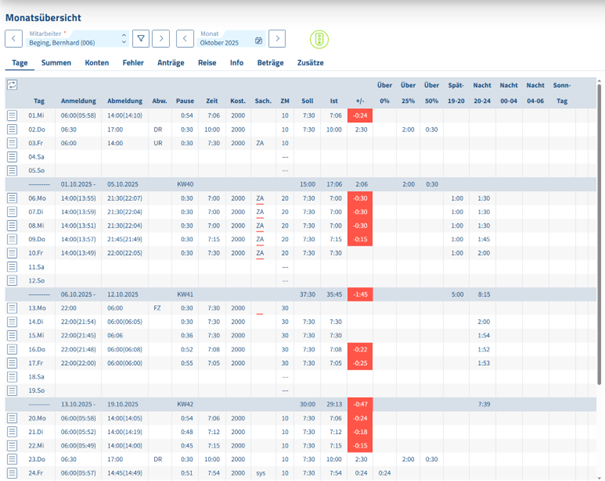The image size is (605, 481).
Task: Click the table settings icon above the Tag column
Action: (12, 86)
